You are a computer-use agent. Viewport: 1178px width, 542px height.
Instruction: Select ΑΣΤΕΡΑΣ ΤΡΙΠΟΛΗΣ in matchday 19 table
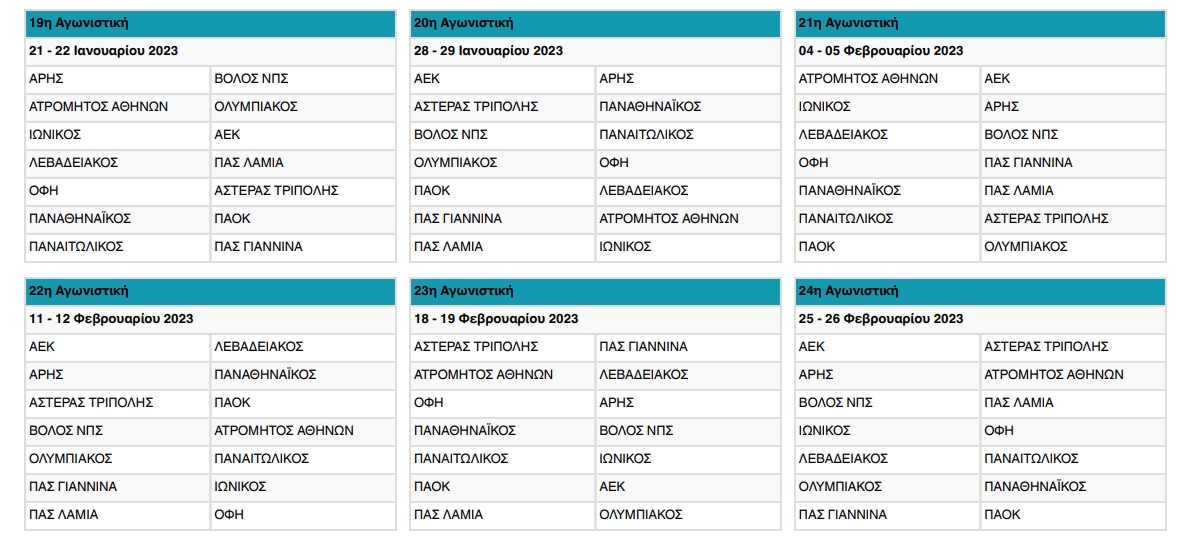(x=303, y=191)
